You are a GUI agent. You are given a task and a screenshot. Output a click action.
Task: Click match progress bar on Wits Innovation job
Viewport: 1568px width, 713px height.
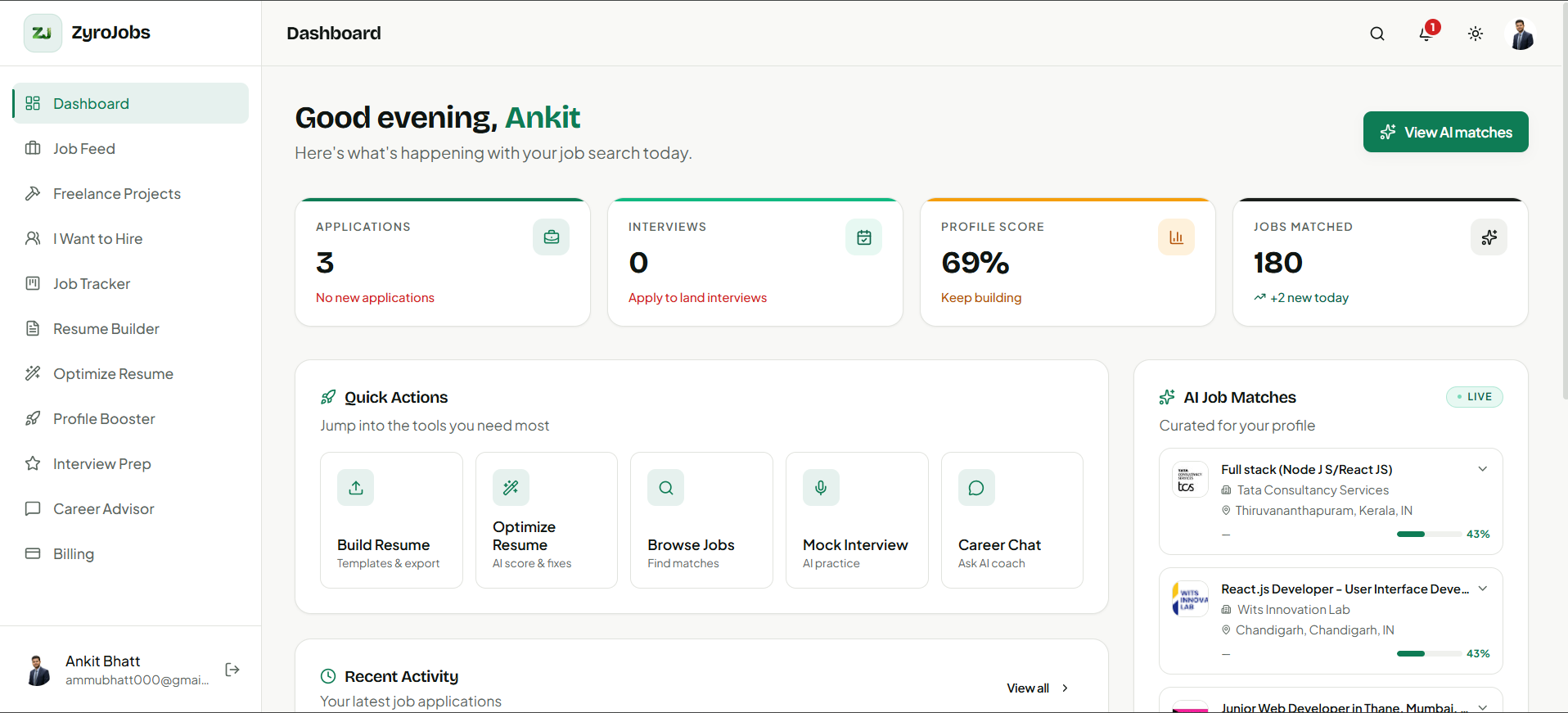point(1429,654)
